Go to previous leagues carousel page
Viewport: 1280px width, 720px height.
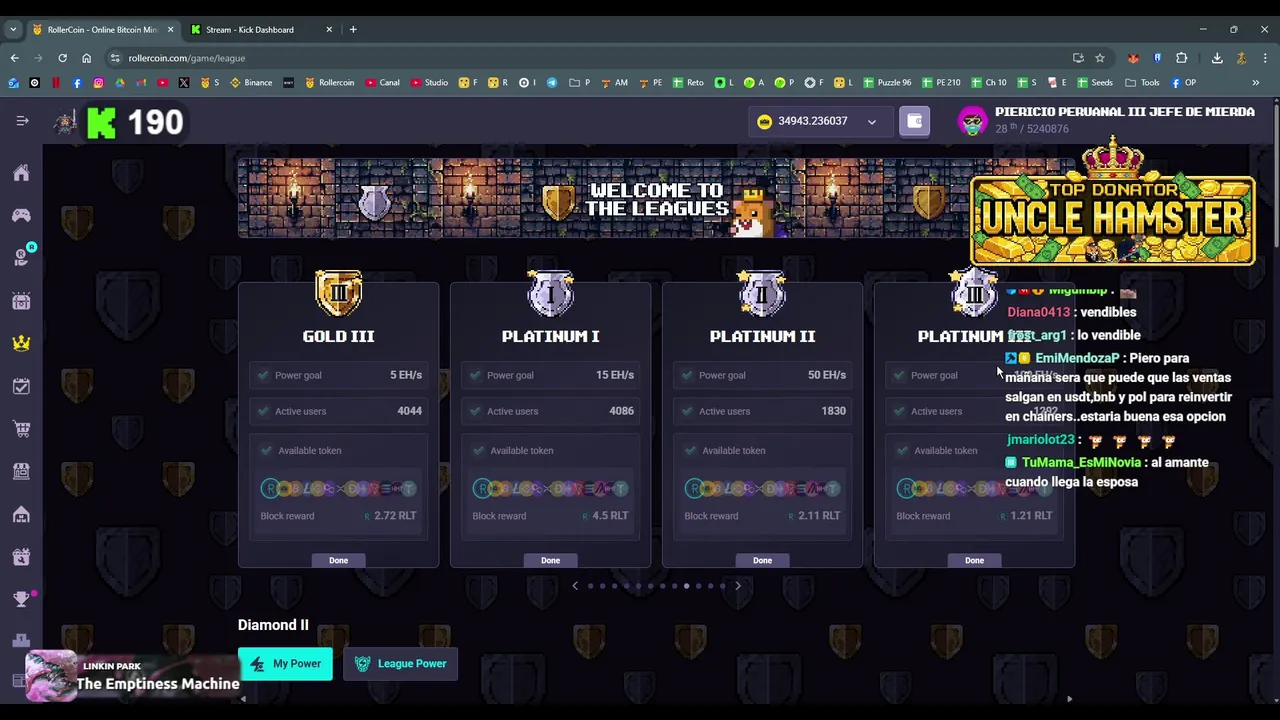(575, 586)
